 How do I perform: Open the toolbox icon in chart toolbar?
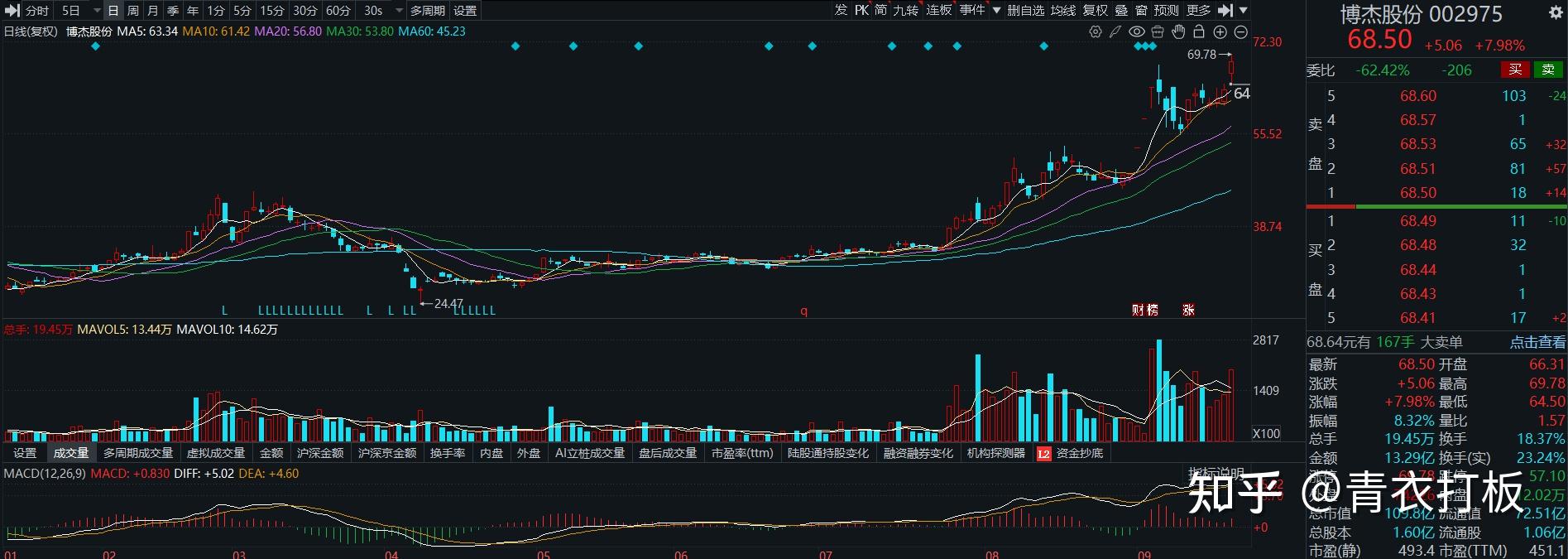(x=1157, y=31)
